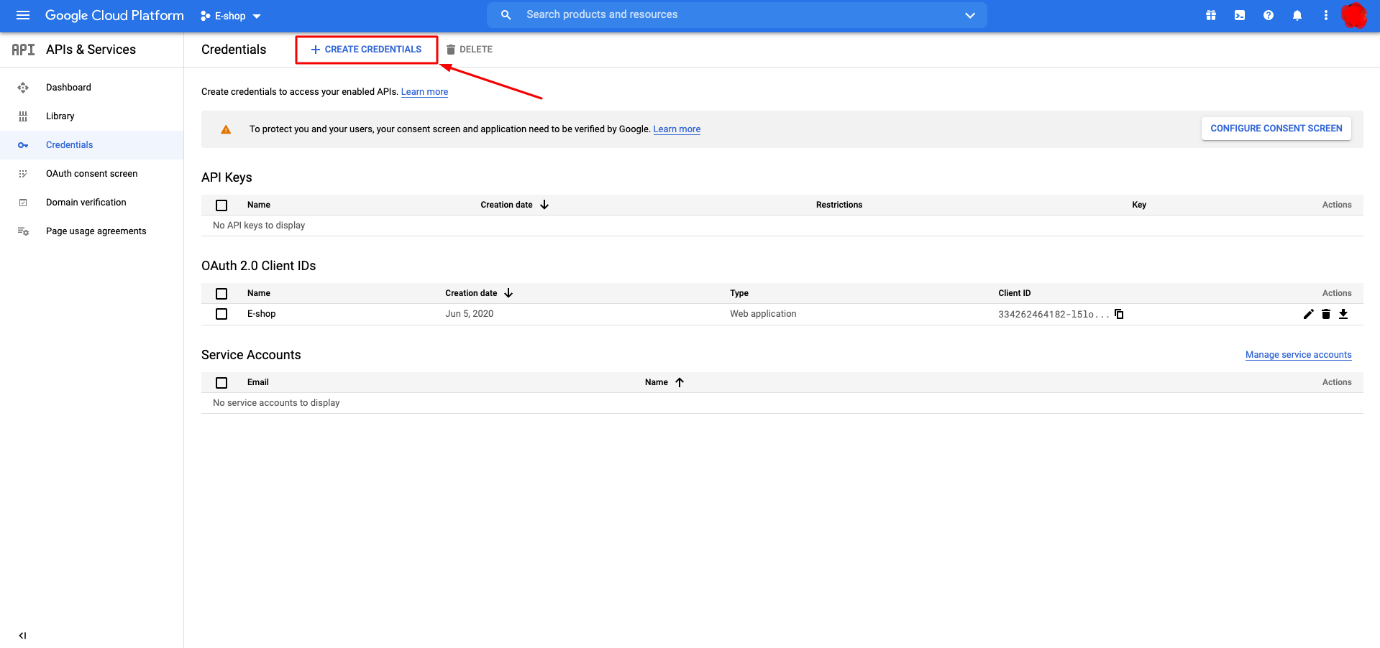Click the gift free trial icon
Image resolution: width=1380 pixels, height=648 pixels.
[1210, 15]
